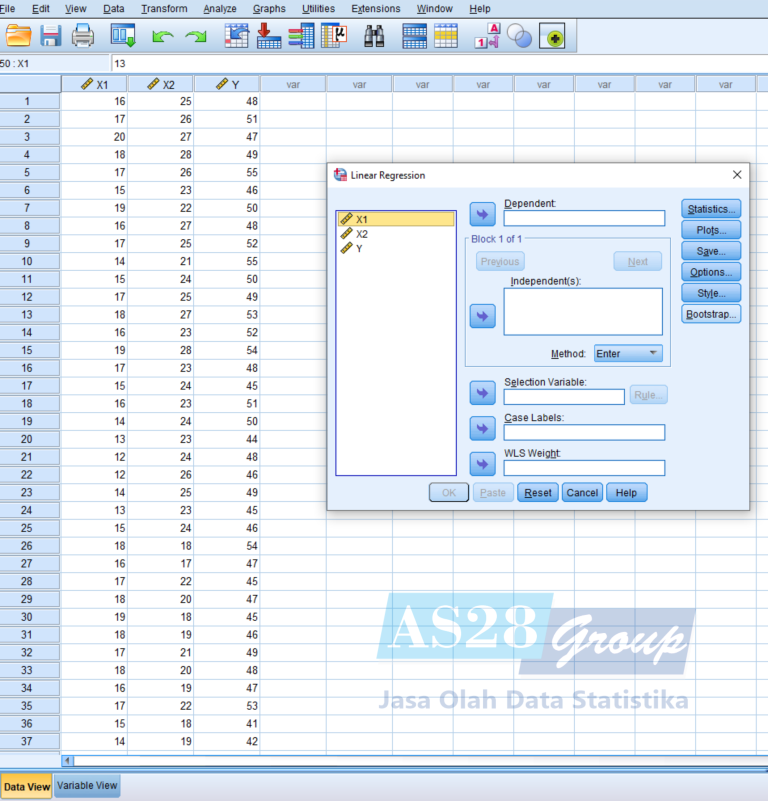The width and height of the screenshot is (768, 801).
Task: Click the Undo arrow icon
Action: (162, 37)
